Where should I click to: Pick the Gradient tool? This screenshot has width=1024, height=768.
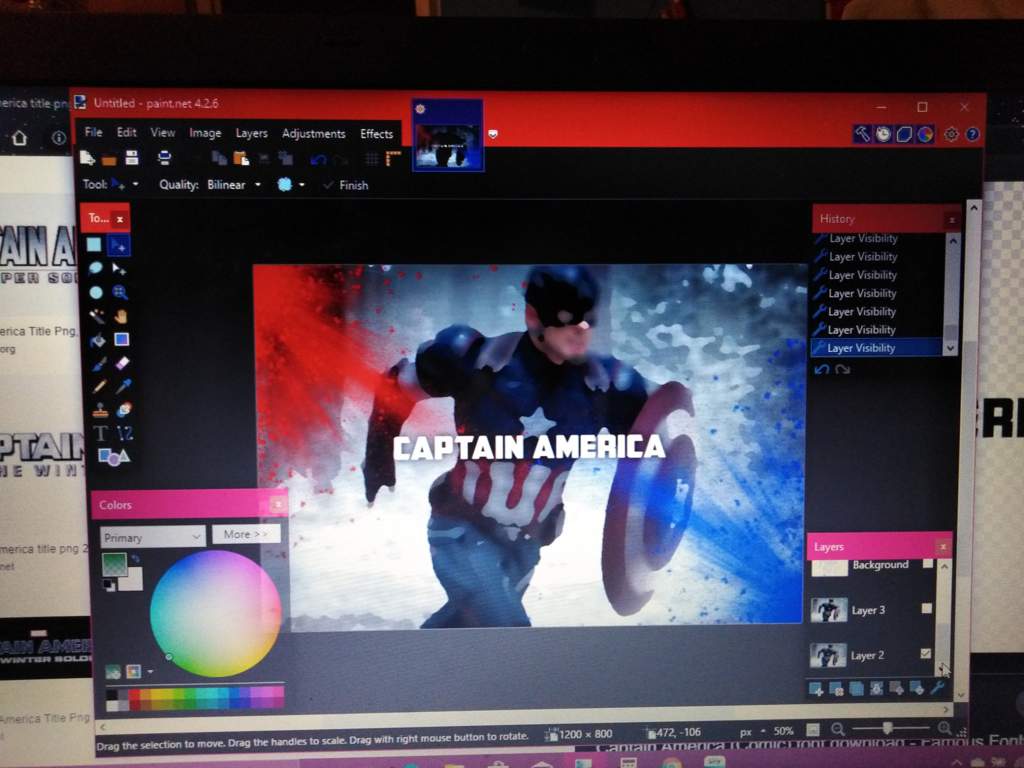pyautogui.click(x=121, y=340)
